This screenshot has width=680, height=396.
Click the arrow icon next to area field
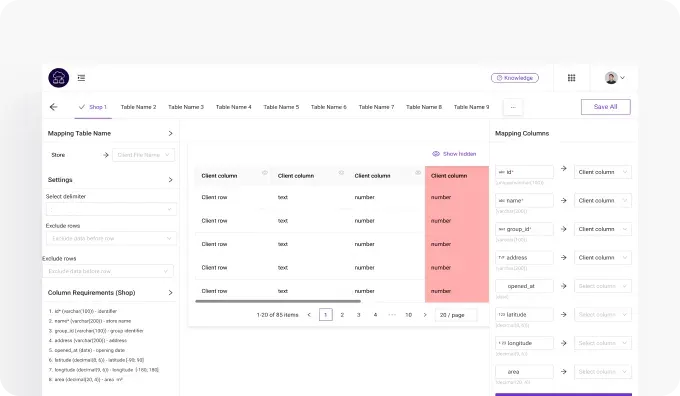[563, 372]
